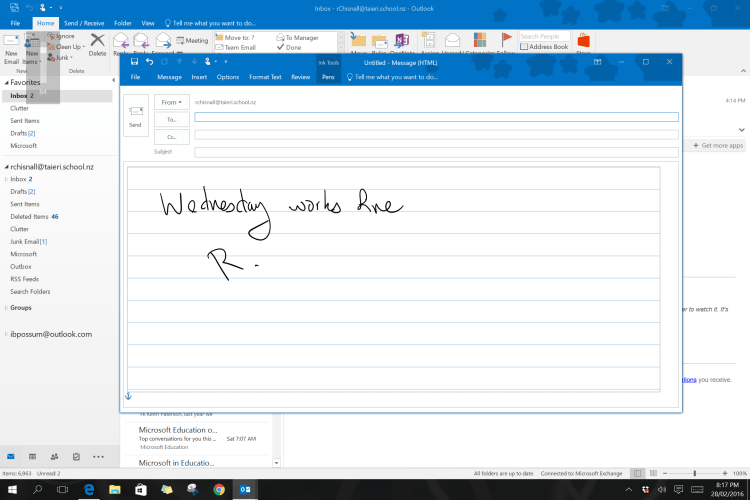Click the Done quick step
This screenshot has height=500, width=750.
point(289,47)
